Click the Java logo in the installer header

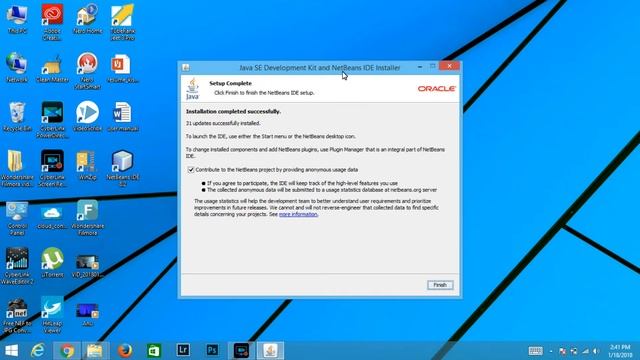192,89
